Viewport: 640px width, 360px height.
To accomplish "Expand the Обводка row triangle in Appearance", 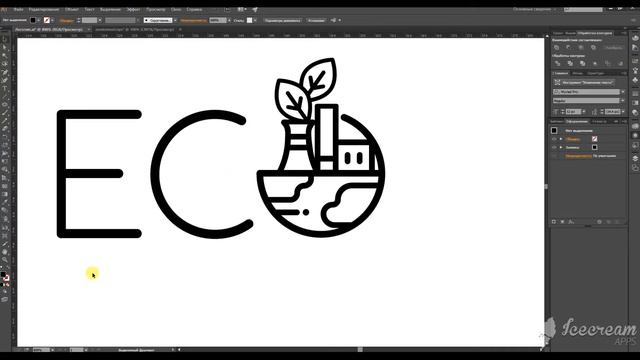I will [561, 139].
